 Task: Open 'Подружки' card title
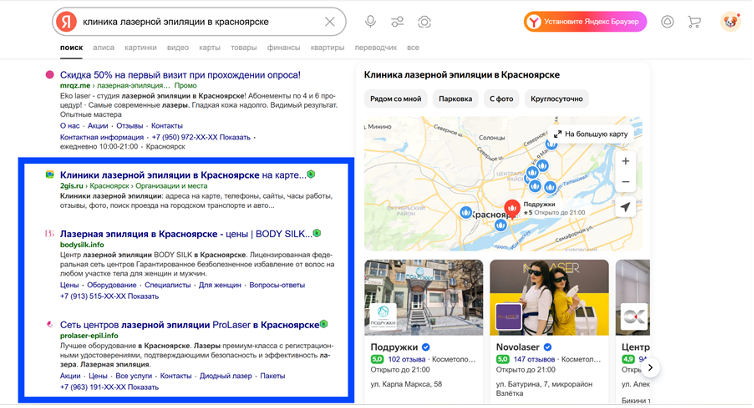(x=394, y=347)
